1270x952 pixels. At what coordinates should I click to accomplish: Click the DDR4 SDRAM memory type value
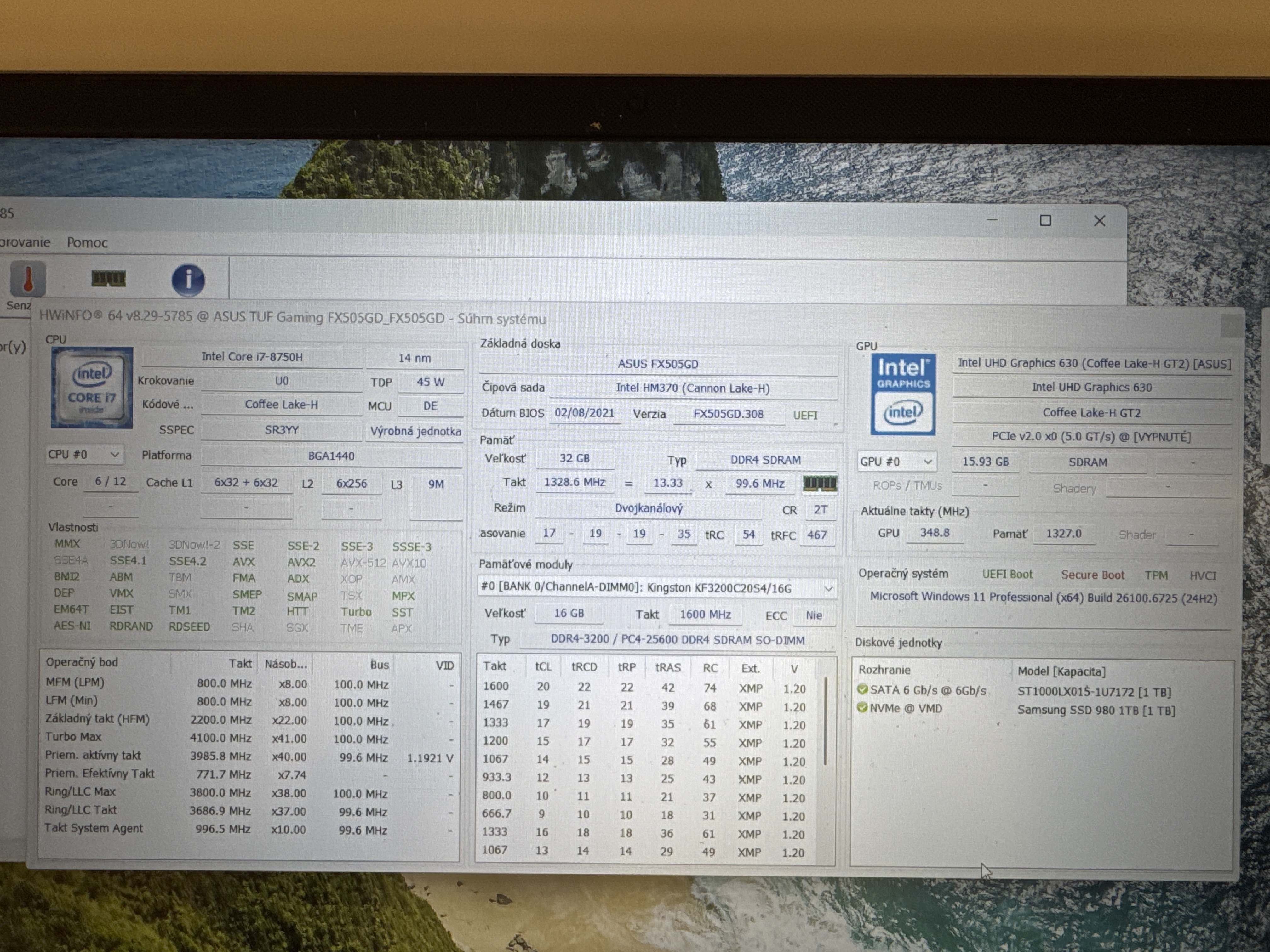point(765,460)
